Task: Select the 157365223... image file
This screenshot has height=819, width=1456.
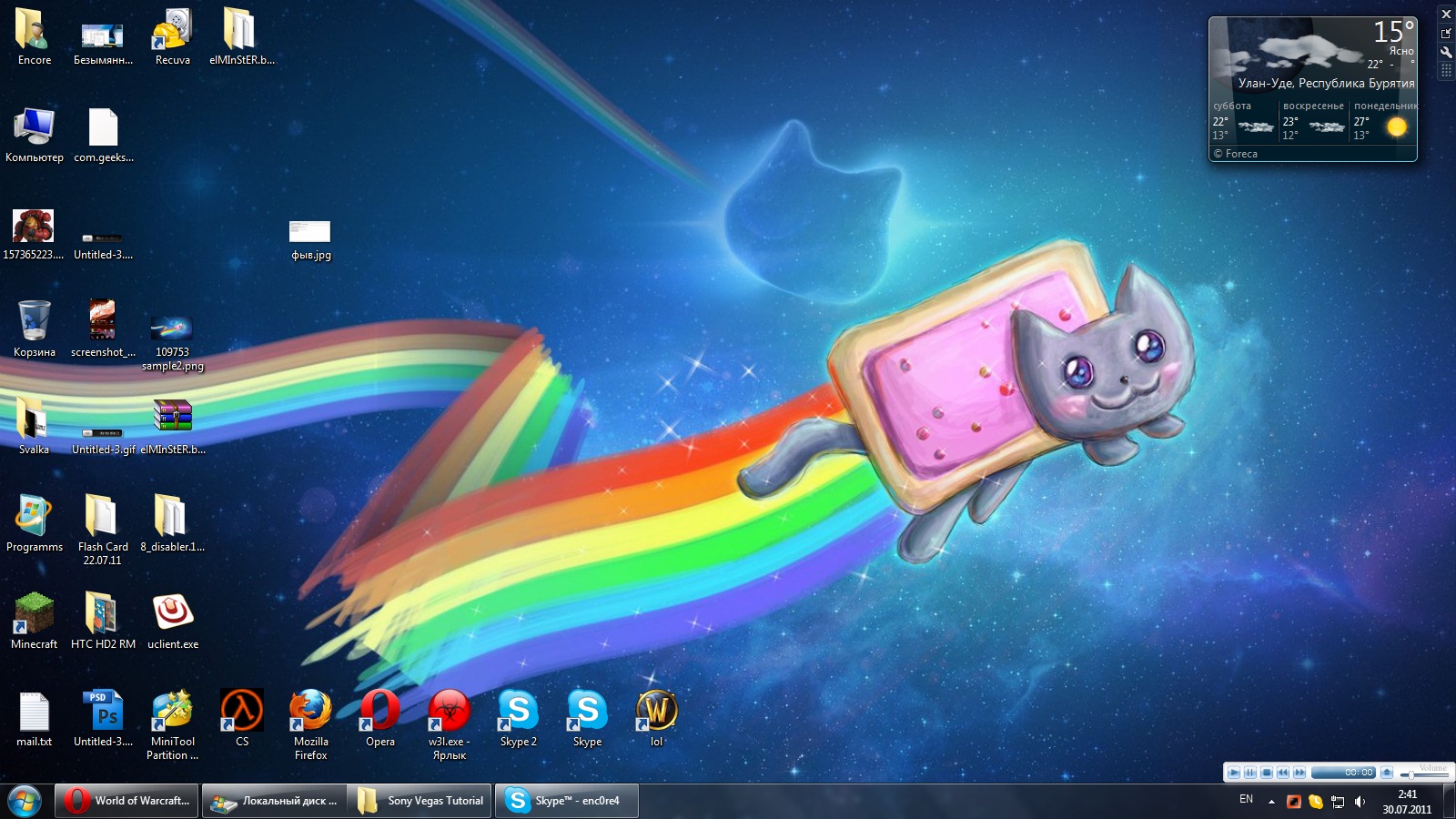Action: pyautogui.click(x=34, y=233)
